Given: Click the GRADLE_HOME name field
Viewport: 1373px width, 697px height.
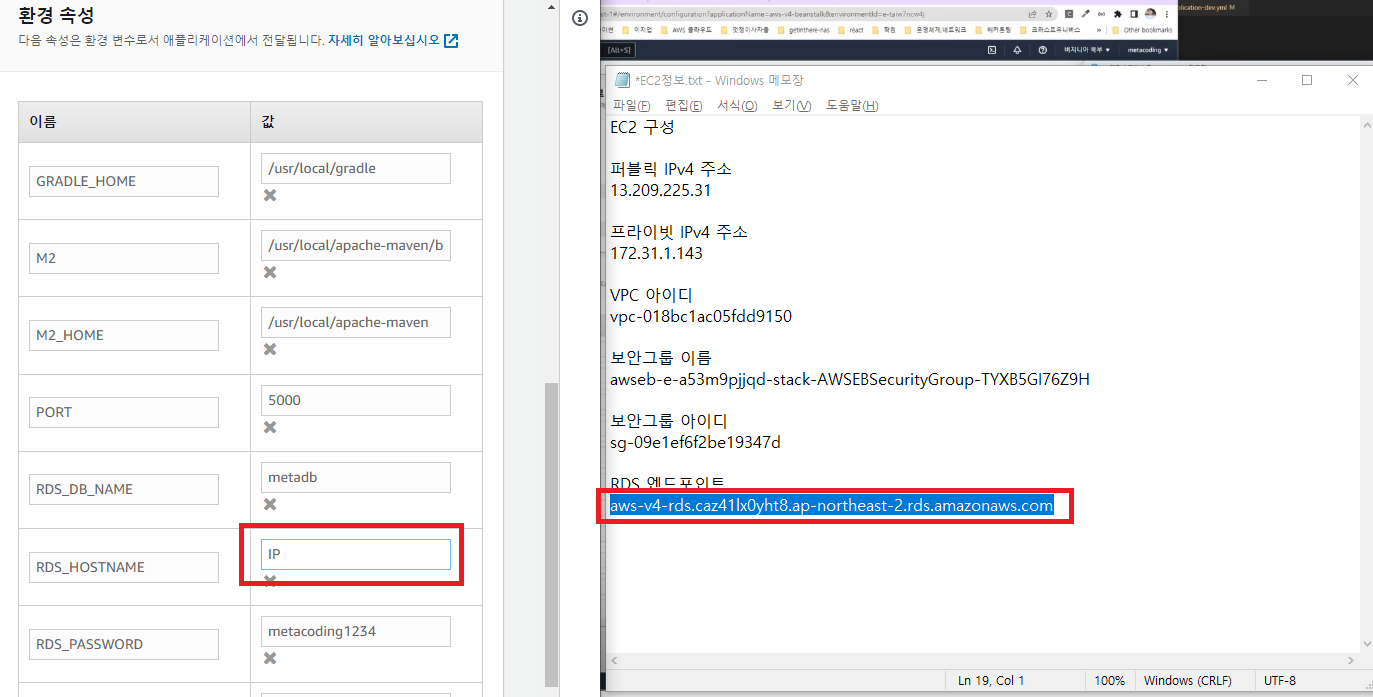Looking at the screenshot, I should 124,181.
